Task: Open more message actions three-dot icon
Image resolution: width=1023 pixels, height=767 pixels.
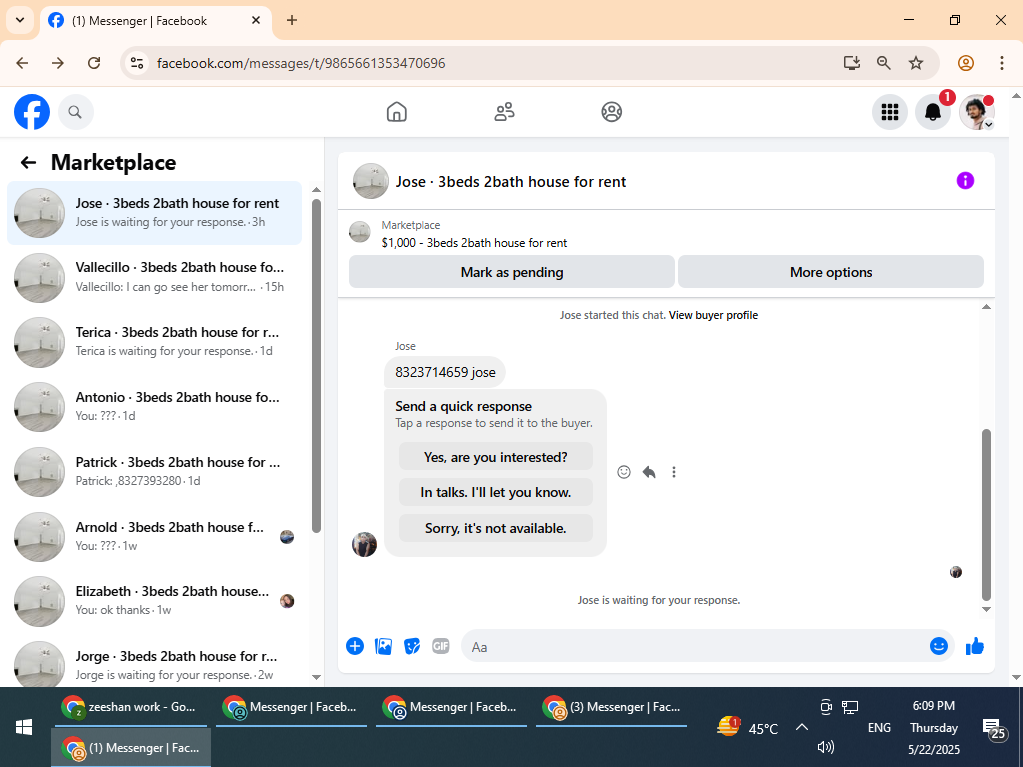Action: (x=674, y=472)
